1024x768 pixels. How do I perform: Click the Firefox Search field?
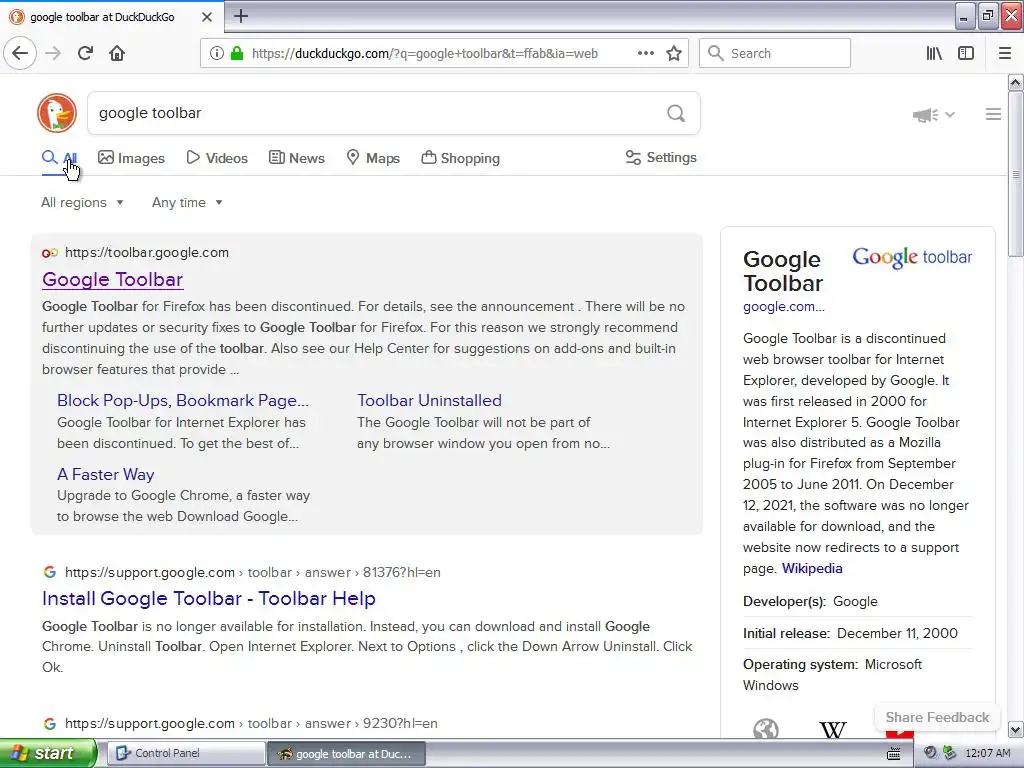tap(775, 53)
